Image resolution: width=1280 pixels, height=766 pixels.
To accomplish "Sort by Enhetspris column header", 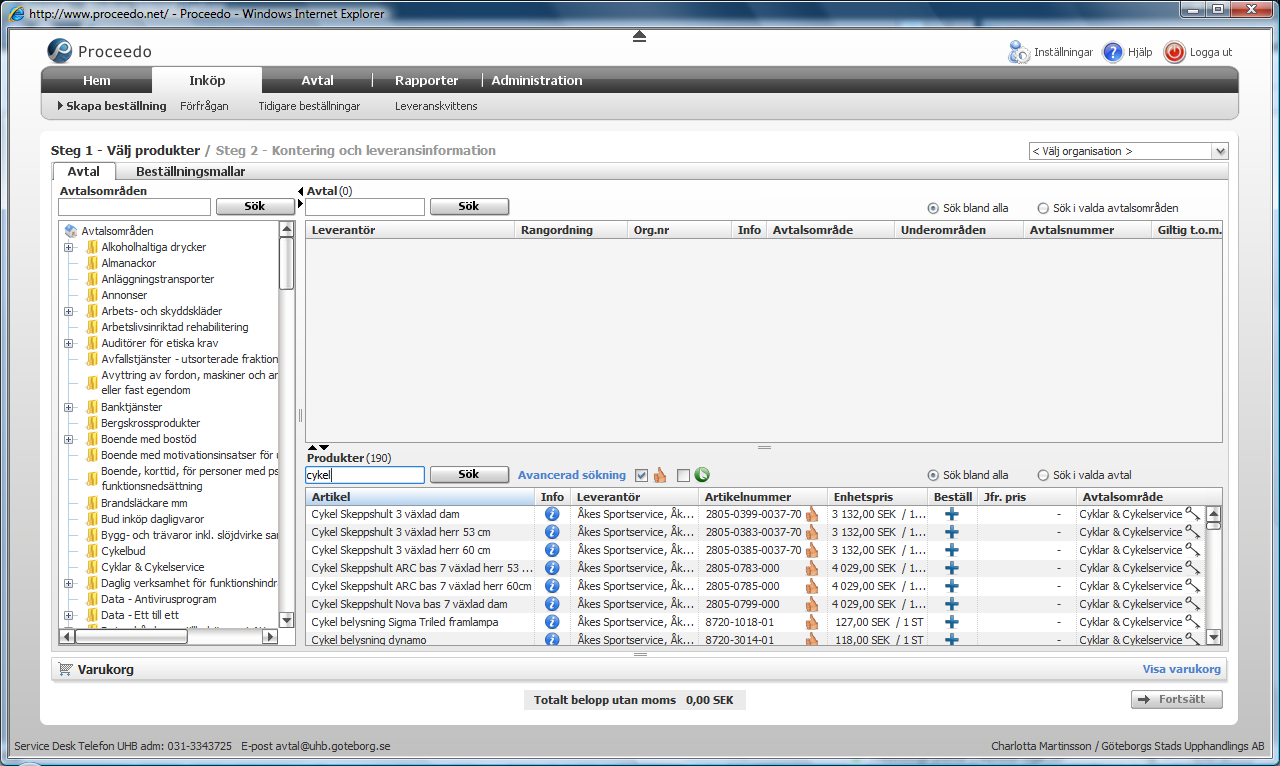I will point(876,497).
